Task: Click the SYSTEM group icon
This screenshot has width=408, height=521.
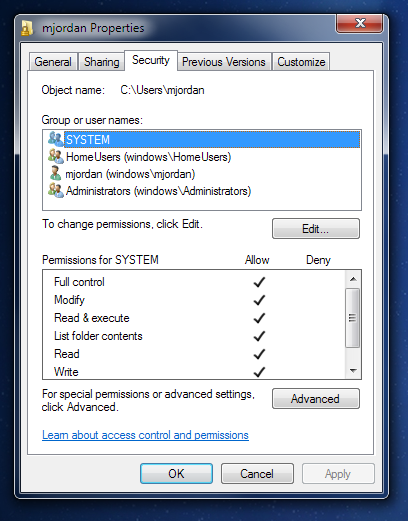Action: (x=55, y=139)
